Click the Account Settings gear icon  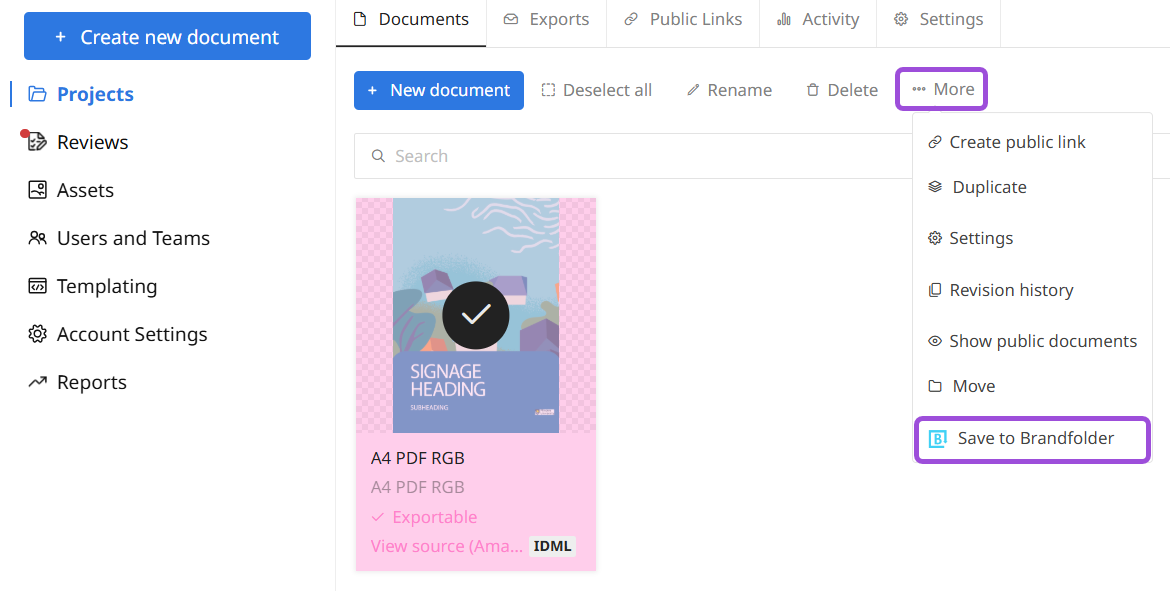pos(37,334)
